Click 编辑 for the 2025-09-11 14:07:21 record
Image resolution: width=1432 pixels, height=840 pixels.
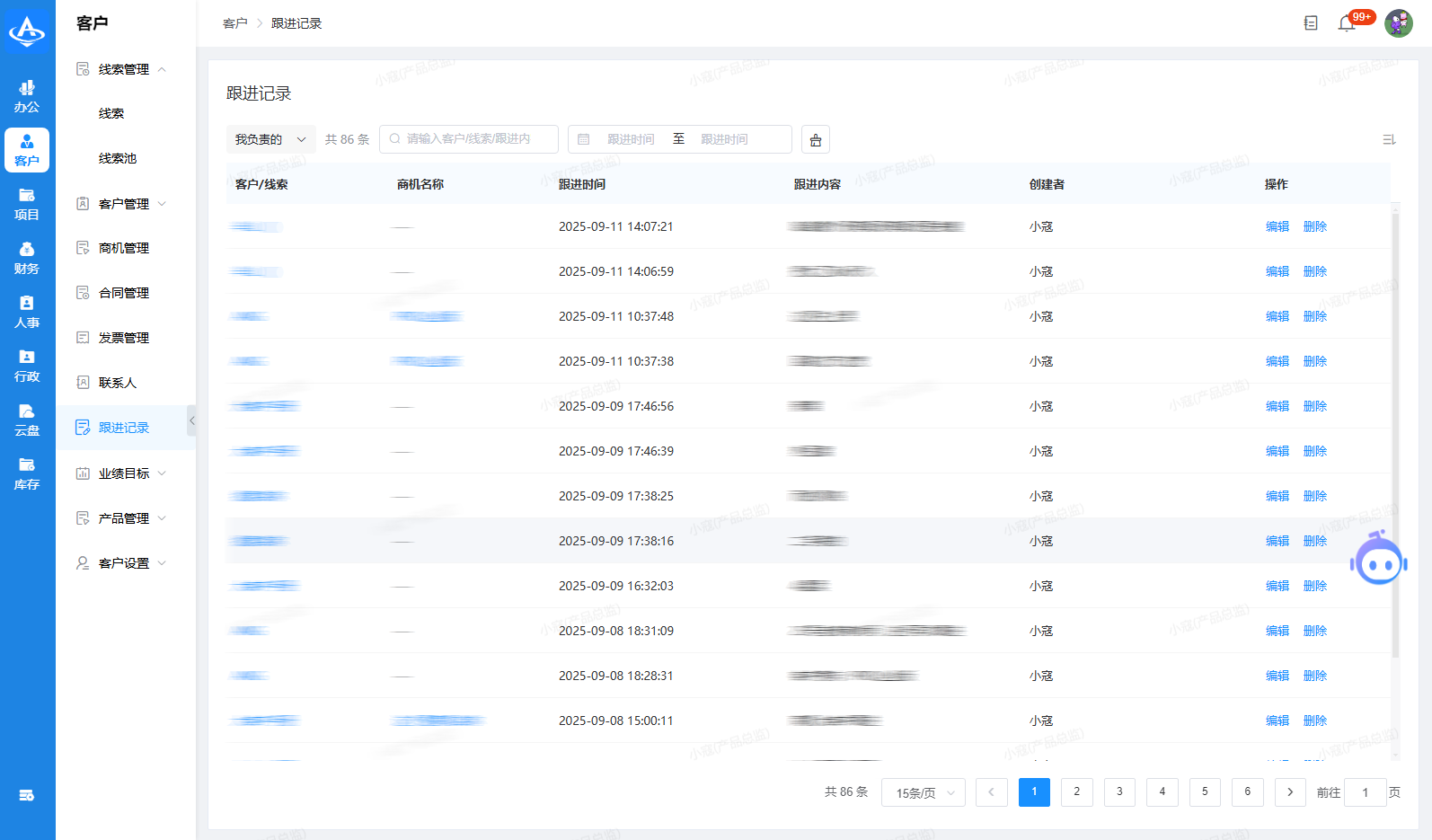tap(1277, 226)
